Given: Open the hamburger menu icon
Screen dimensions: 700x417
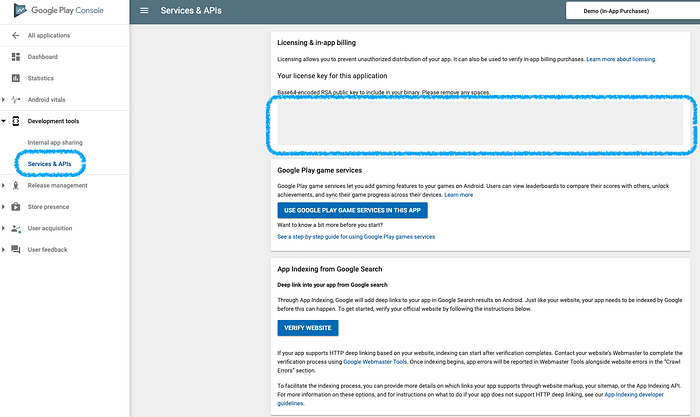Looking at the screenshot, I should pos(144,10).
